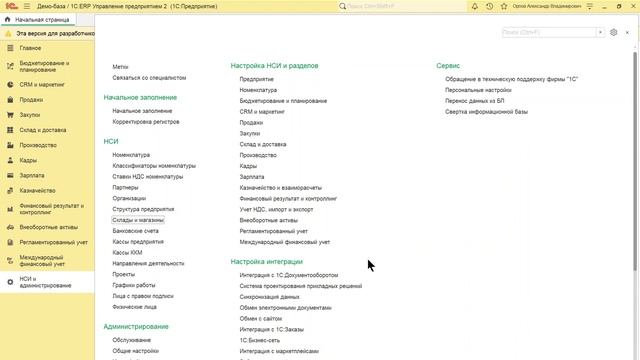Click the НСИ и администрирование gear icon
This screenshot has height=360, width=640.
click(10, 282)
